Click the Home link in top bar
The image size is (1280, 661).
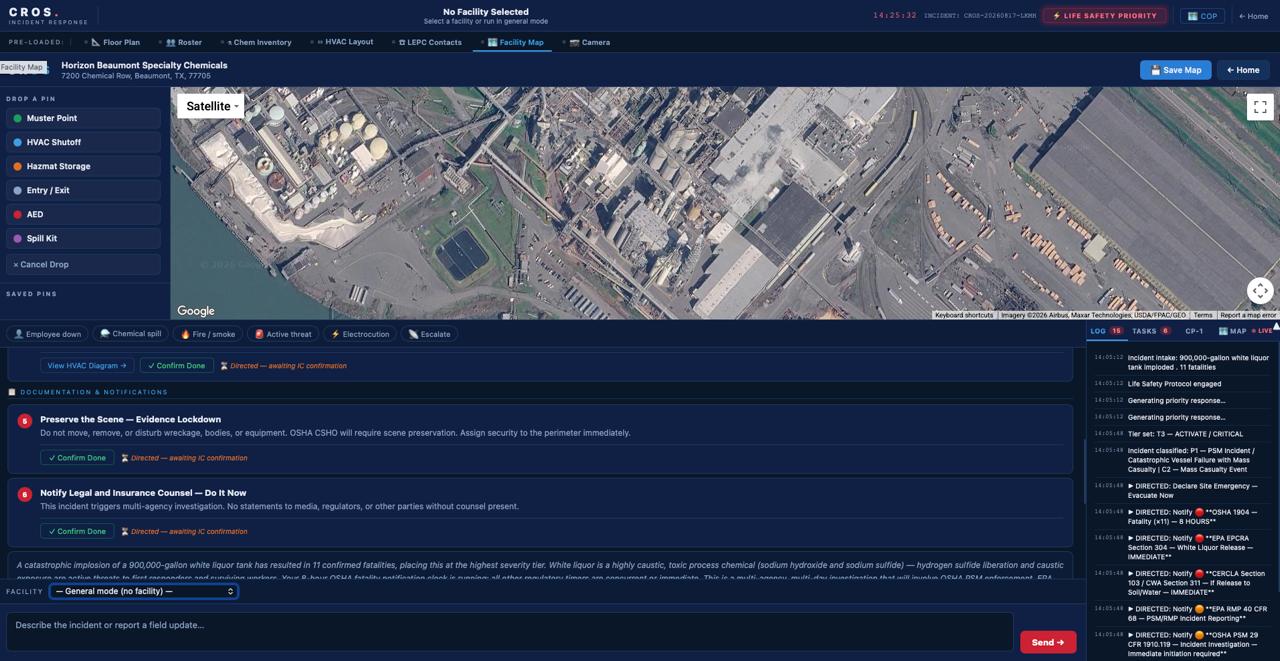click(x=1254, y=16)
